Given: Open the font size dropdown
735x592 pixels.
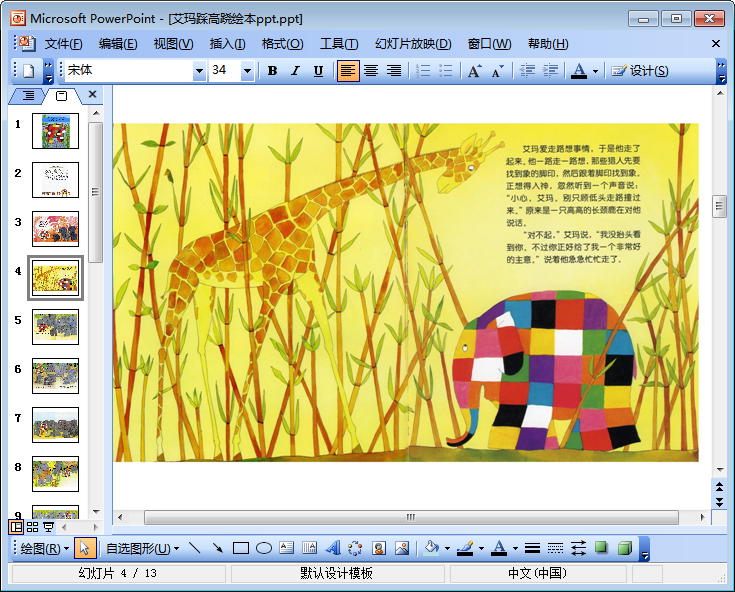Looking at the screenshot, I should [x=247, y=71].
